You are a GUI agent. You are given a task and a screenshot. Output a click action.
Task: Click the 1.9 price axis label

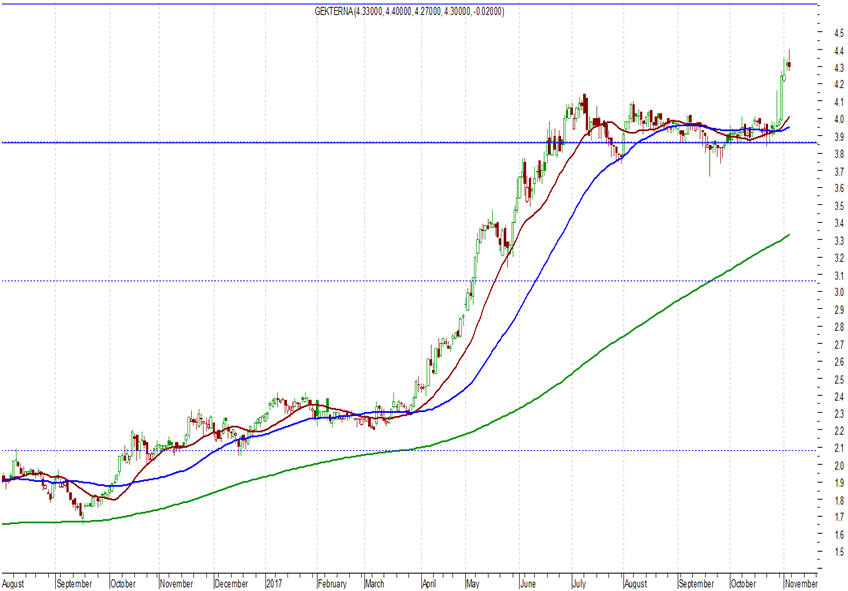839,483
